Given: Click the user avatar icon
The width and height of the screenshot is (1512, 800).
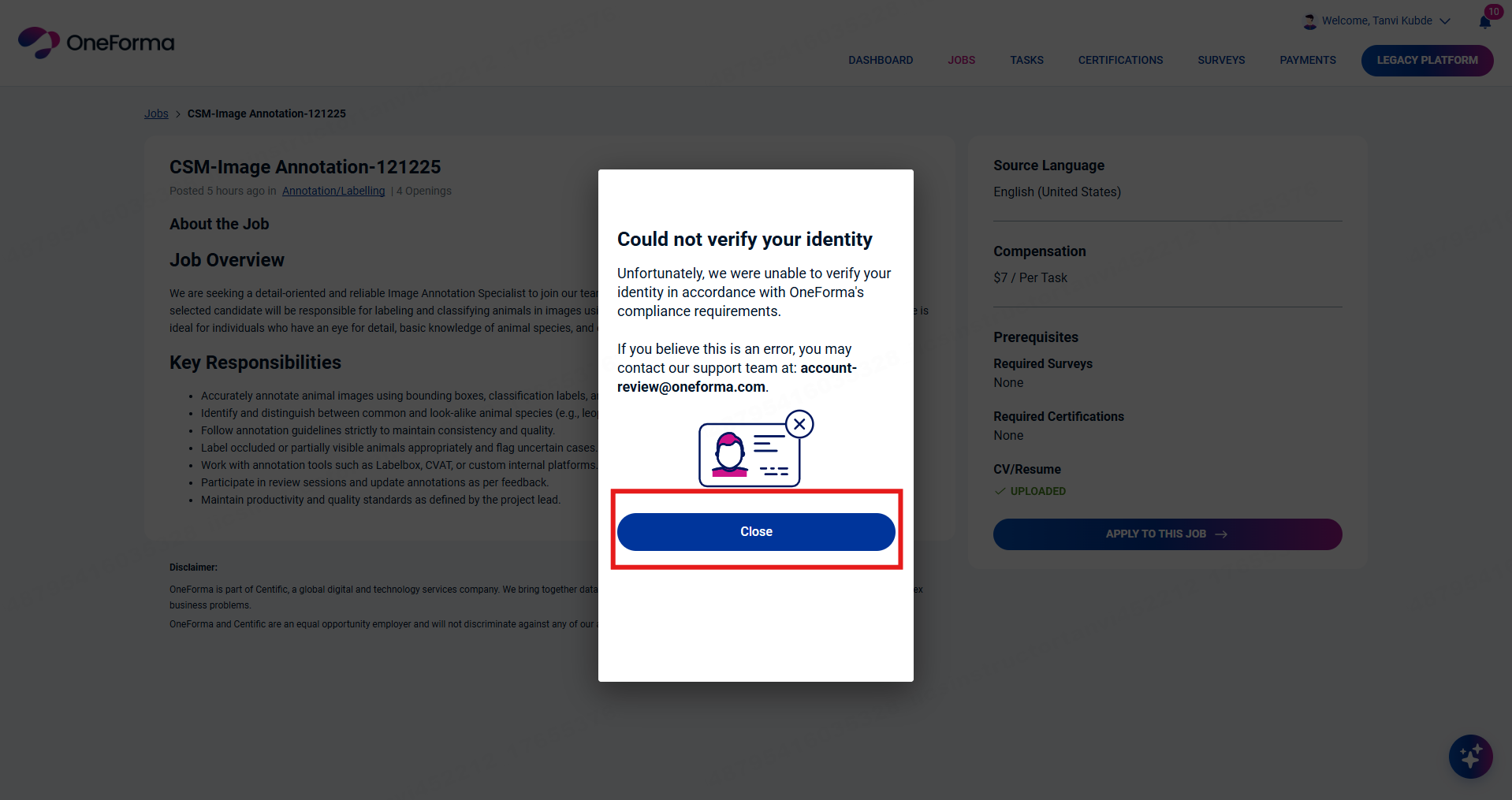Looking at the screenshot, I should click(x=1309, y=21).
